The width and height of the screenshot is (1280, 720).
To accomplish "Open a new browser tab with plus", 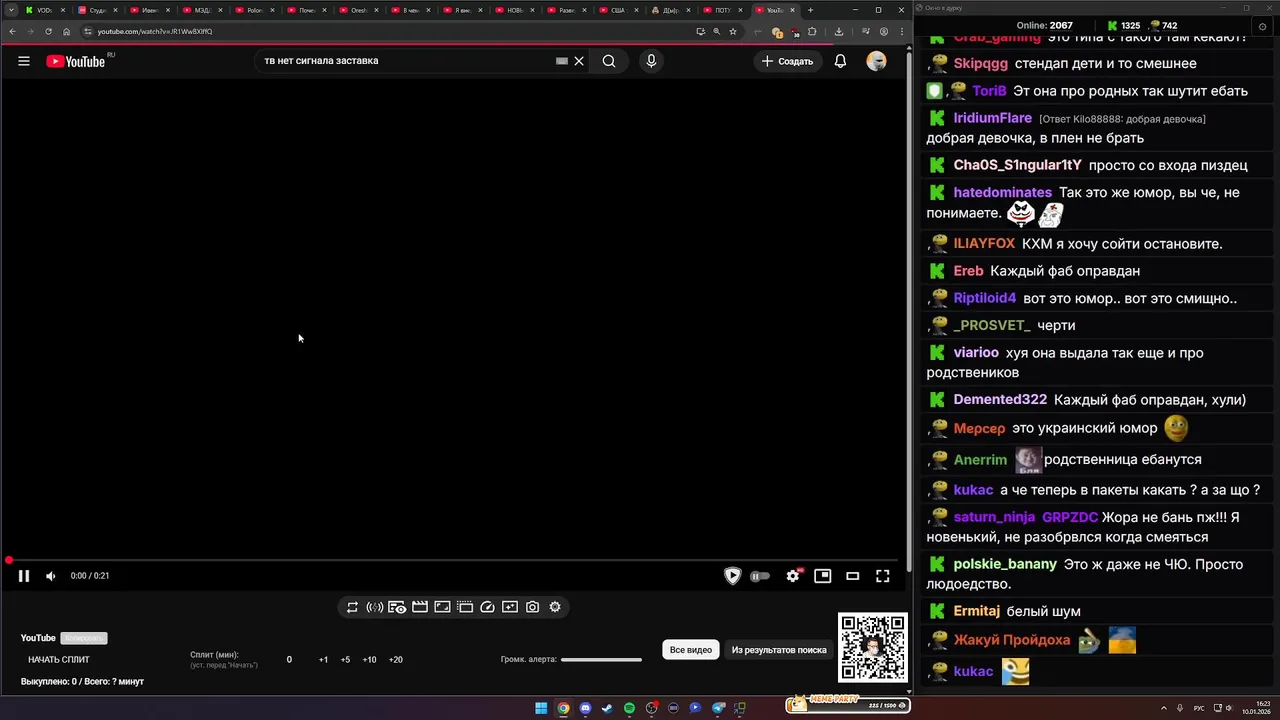I will (810, 10).
